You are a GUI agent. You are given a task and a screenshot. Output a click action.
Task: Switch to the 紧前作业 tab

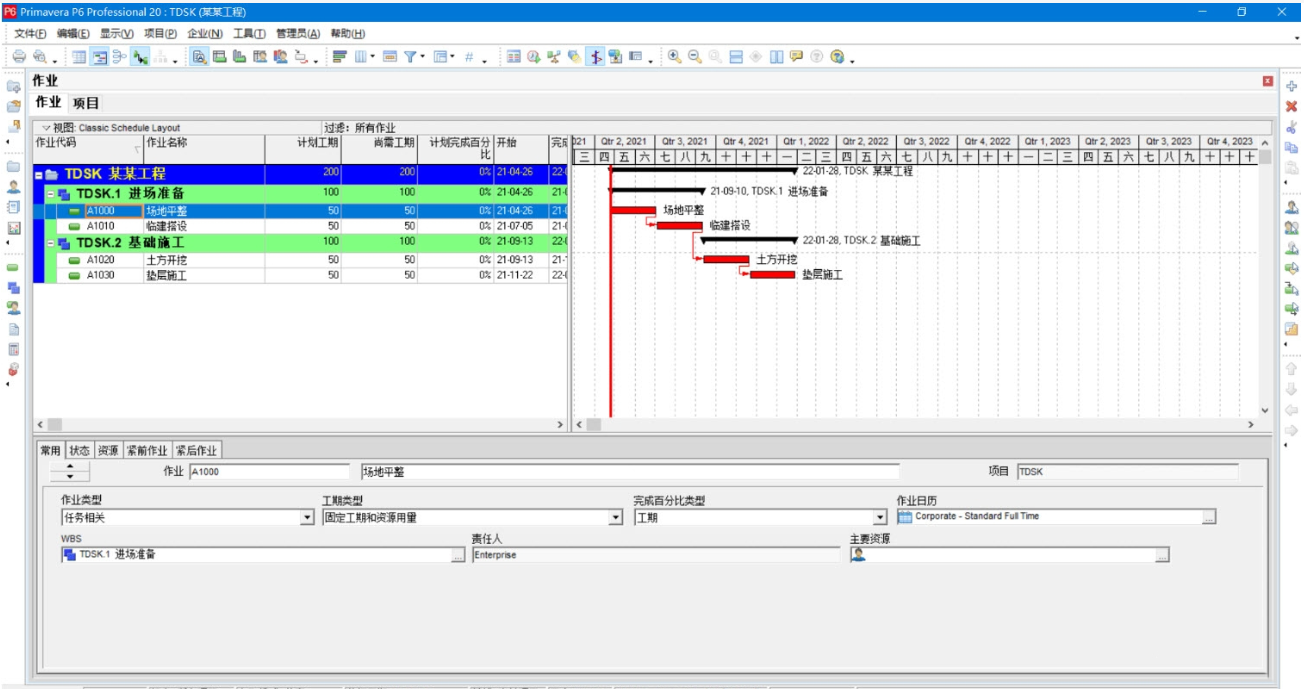click(x=147, y=451)
